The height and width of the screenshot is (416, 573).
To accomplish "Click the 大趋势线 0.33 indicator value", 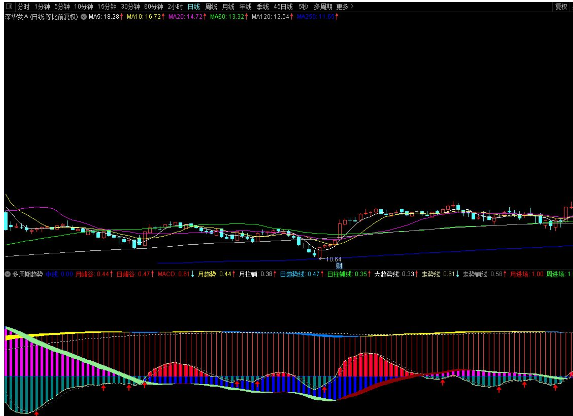I will point(396,274).
